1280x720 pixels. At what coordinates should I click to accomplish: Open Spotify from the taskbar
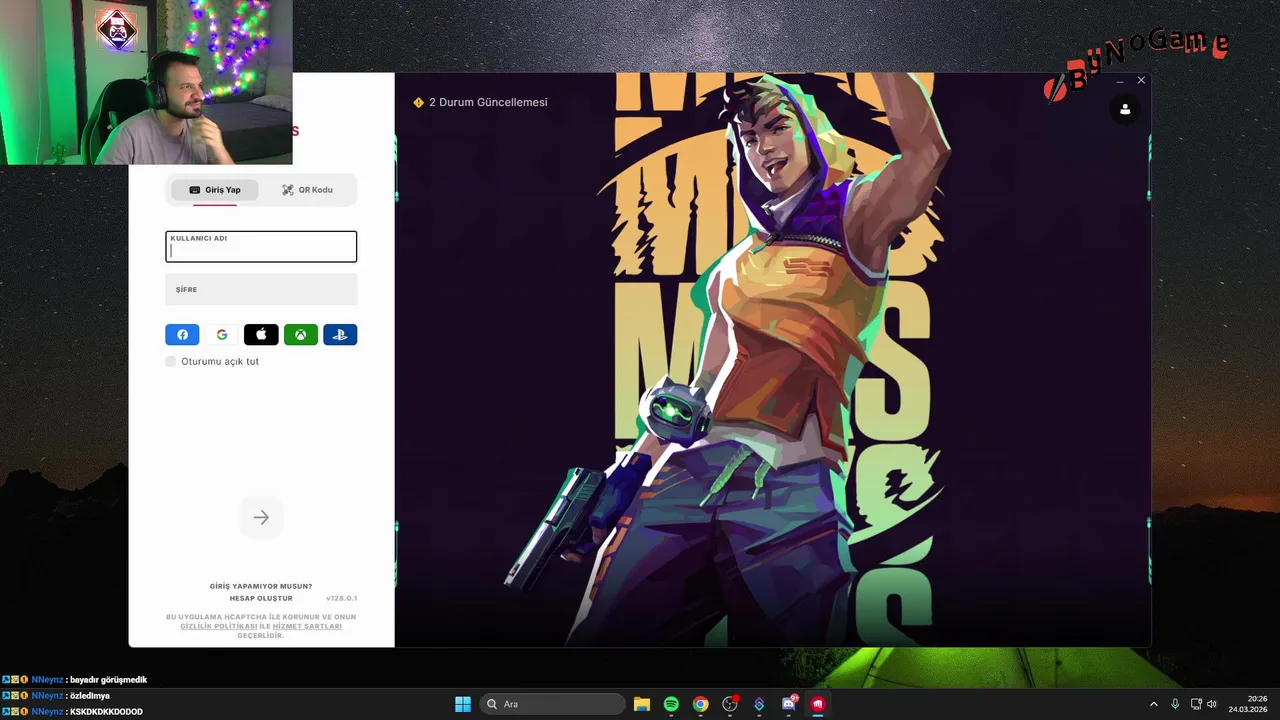click(x=671, y=704)
